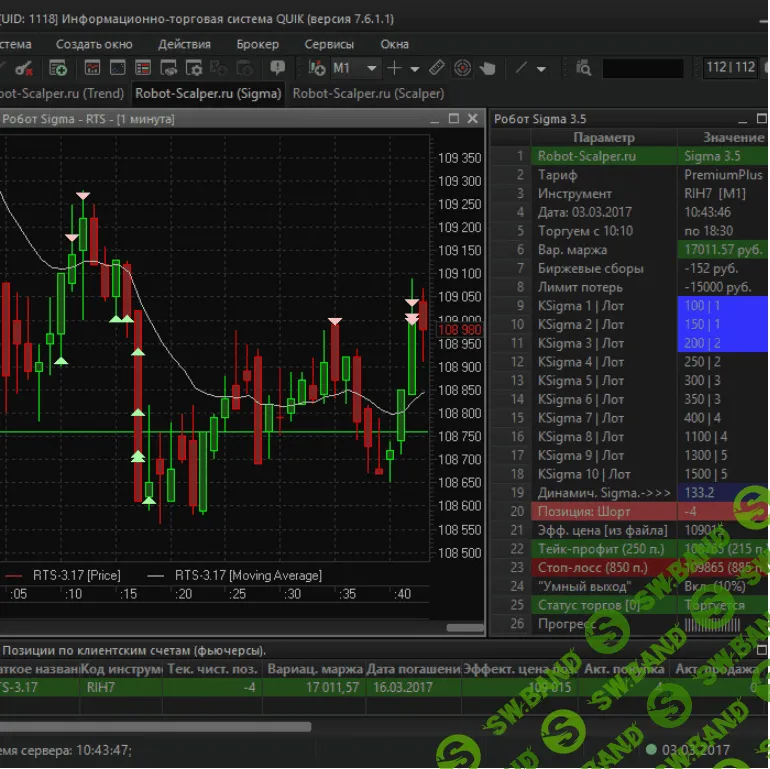Image resolution: width=770 pixels, height=769 pixels.
Task: Click the speech bubble messages icon
Action: click(276, 68)
